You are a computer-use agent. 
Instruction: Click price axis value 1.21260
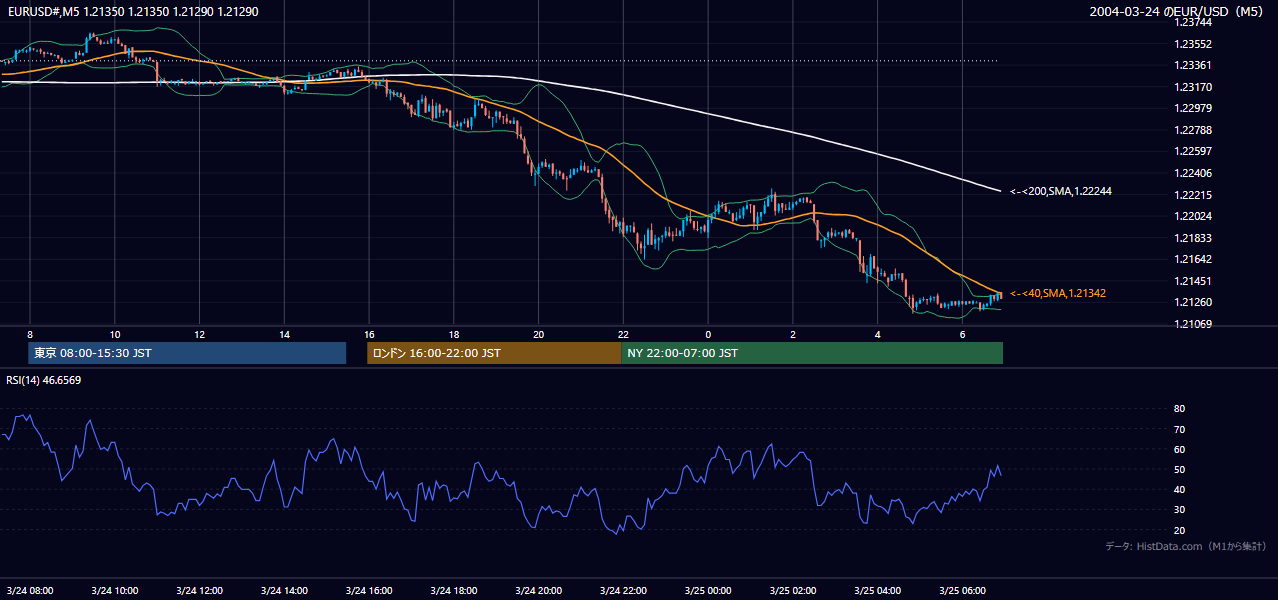pyautogui.click(x=1191, y=302)
